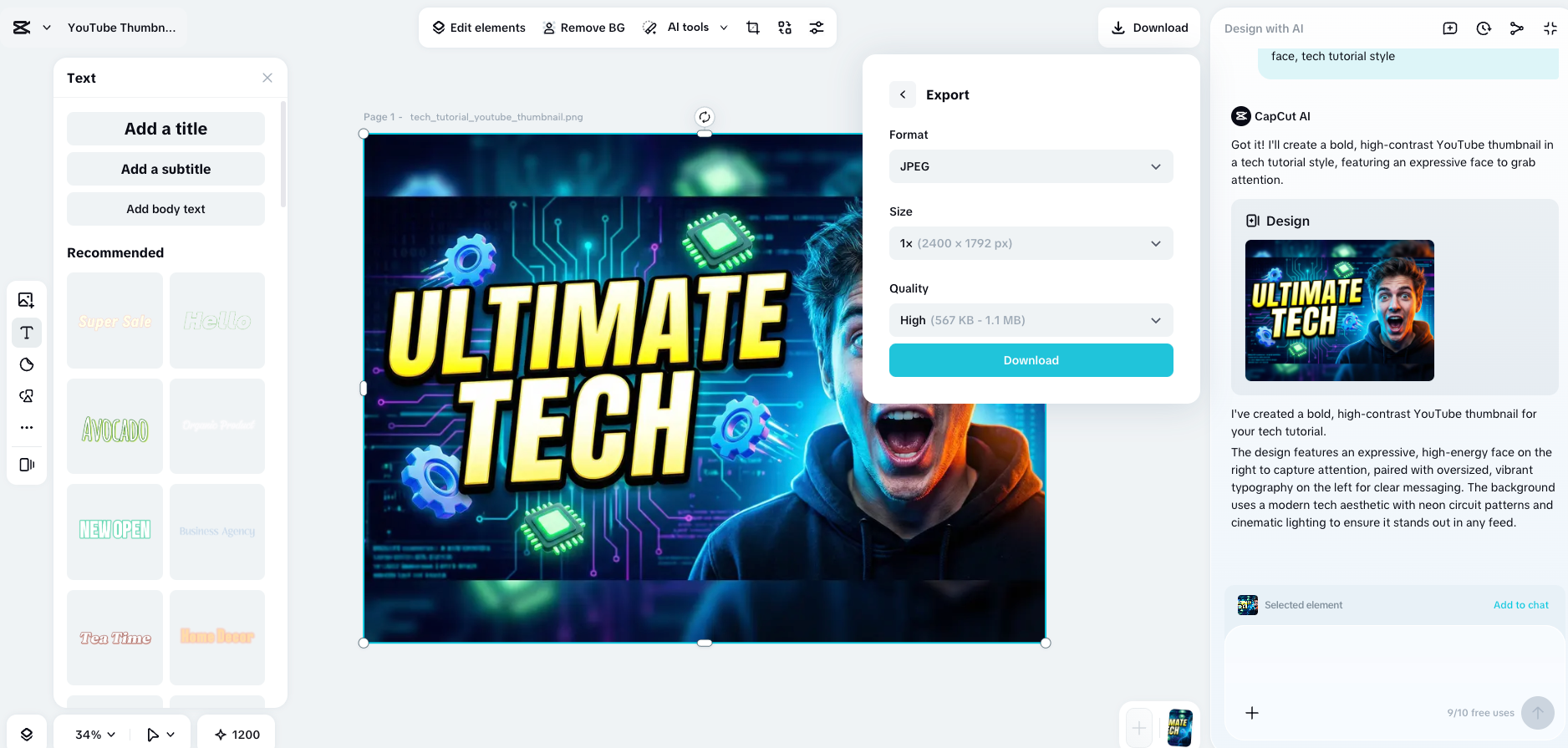Viewport: 1568px width, 748px height.
Task: Open the Quality High dropdown
Action: point(1031,320)
